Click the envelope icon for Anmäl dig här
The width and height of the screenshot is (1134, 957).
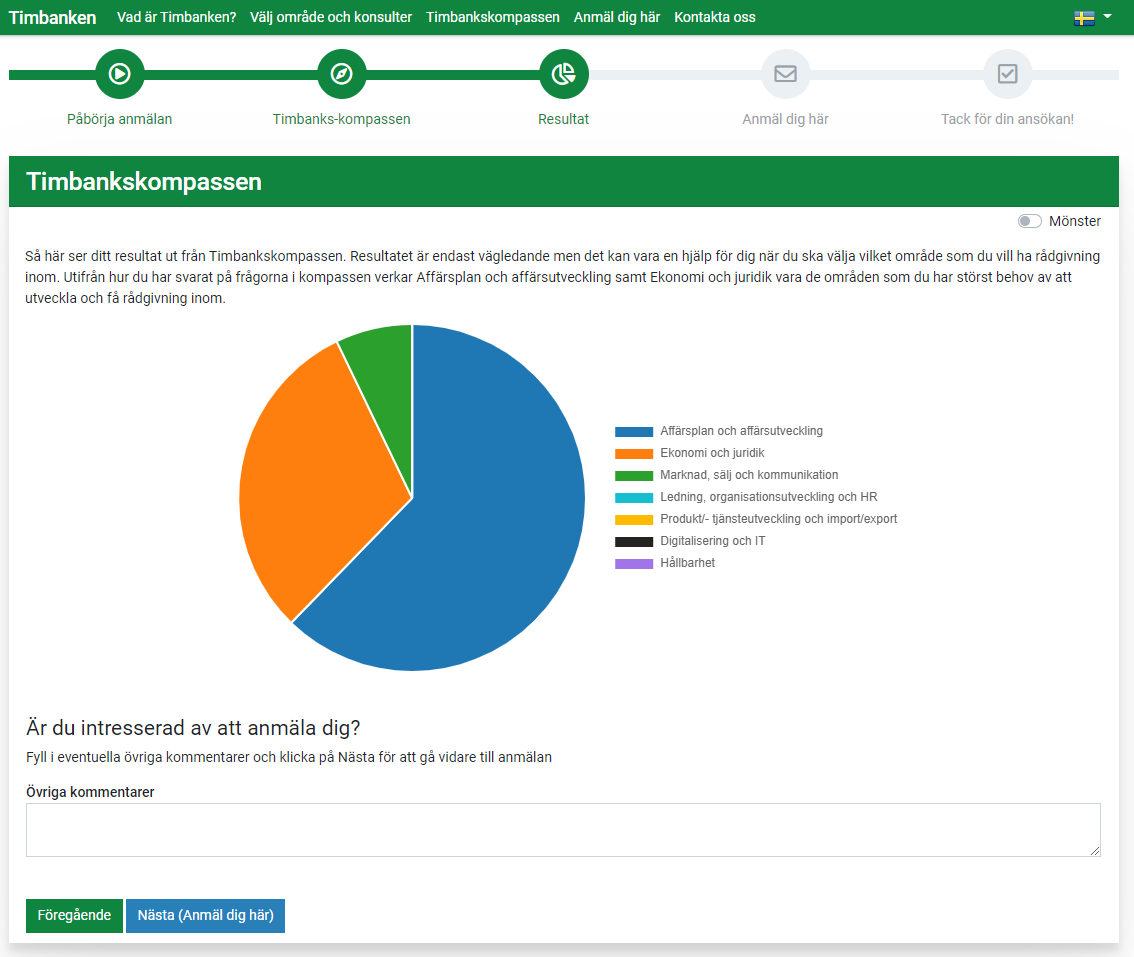click(x=785, y=74)
